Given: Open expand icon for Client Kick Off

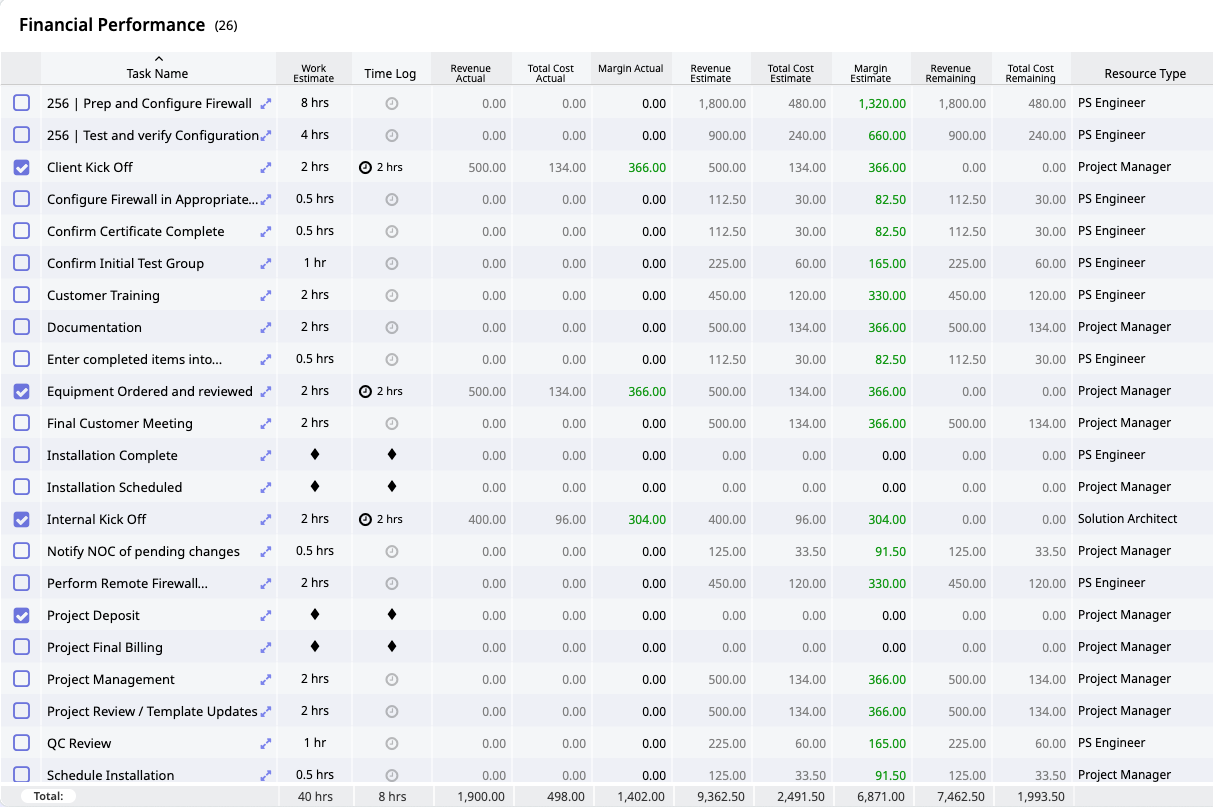Looking at the screenshot, I should 266,168.
